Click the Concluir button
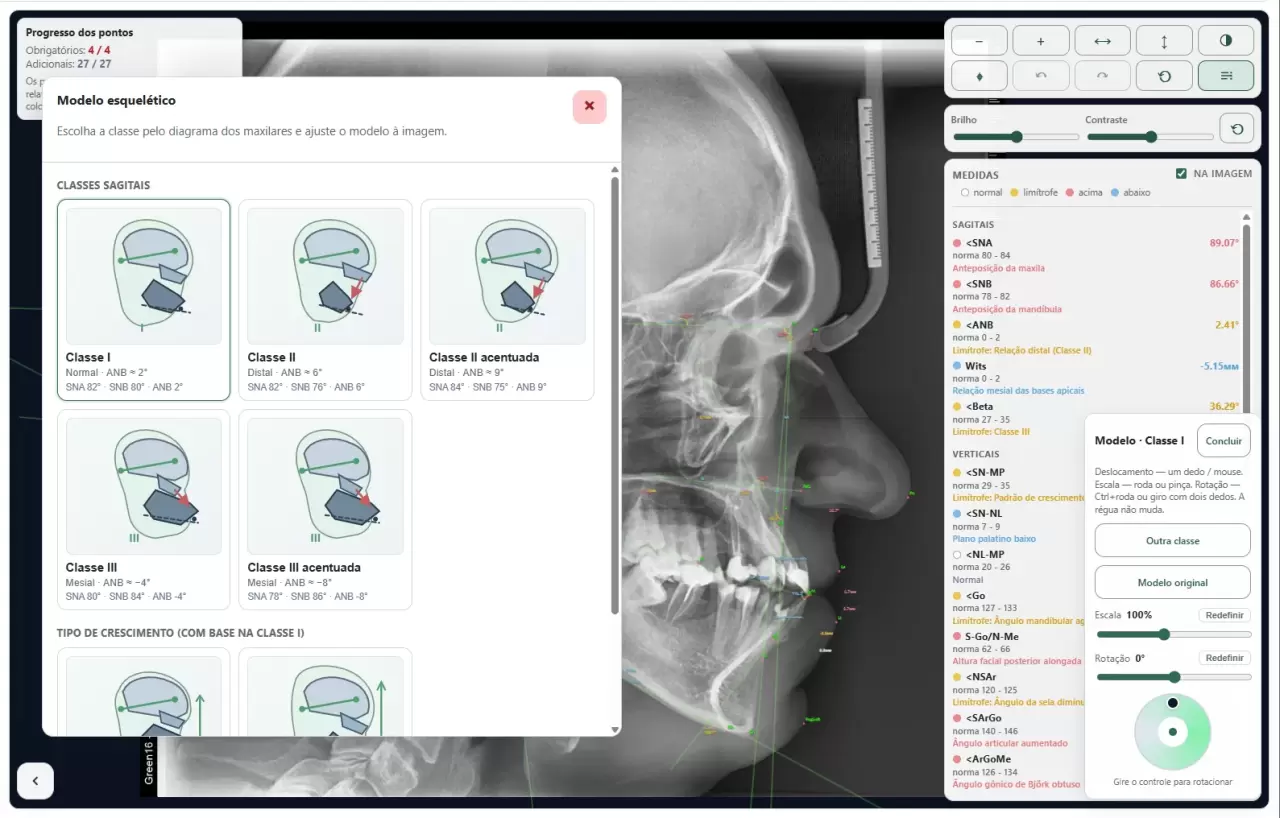 1223,440
